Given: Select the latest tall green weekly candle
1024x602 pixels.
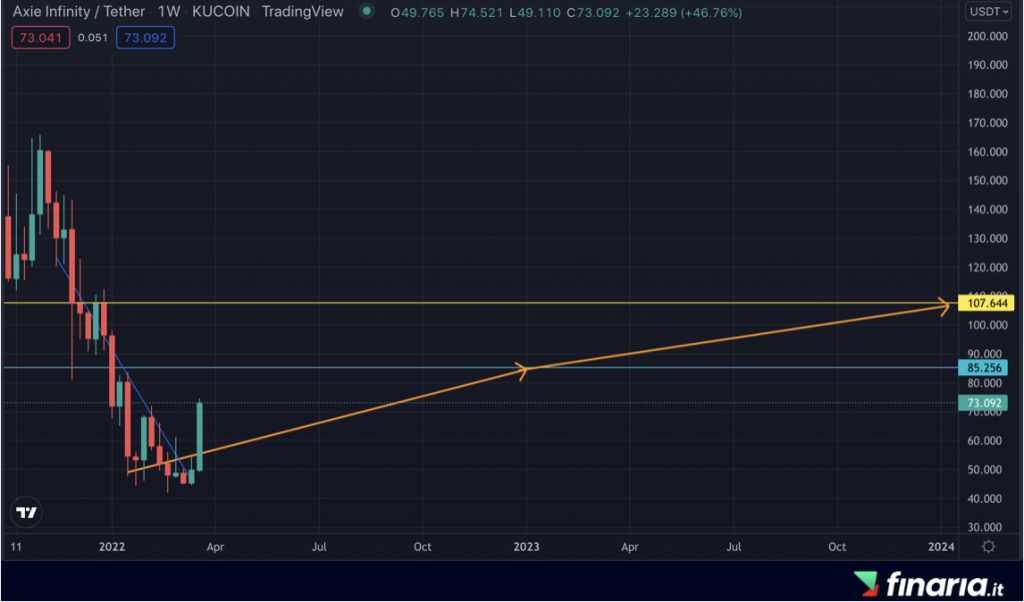Looking at the screenshot, I should [199, 436].
